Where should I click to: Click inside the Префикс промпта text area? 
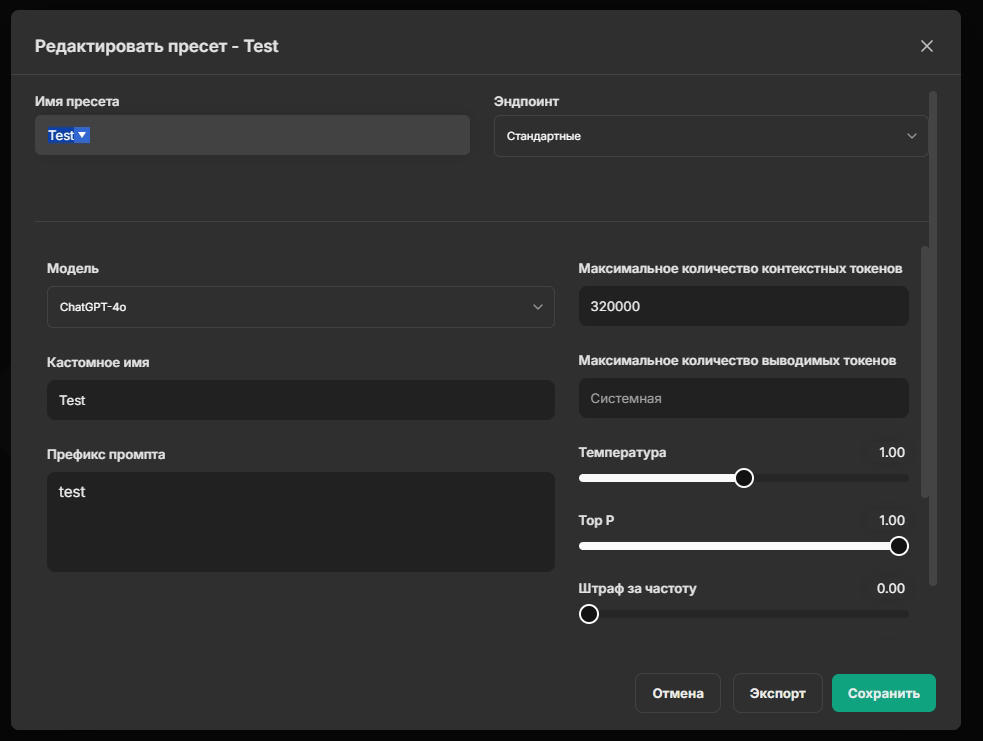(300, 521)
